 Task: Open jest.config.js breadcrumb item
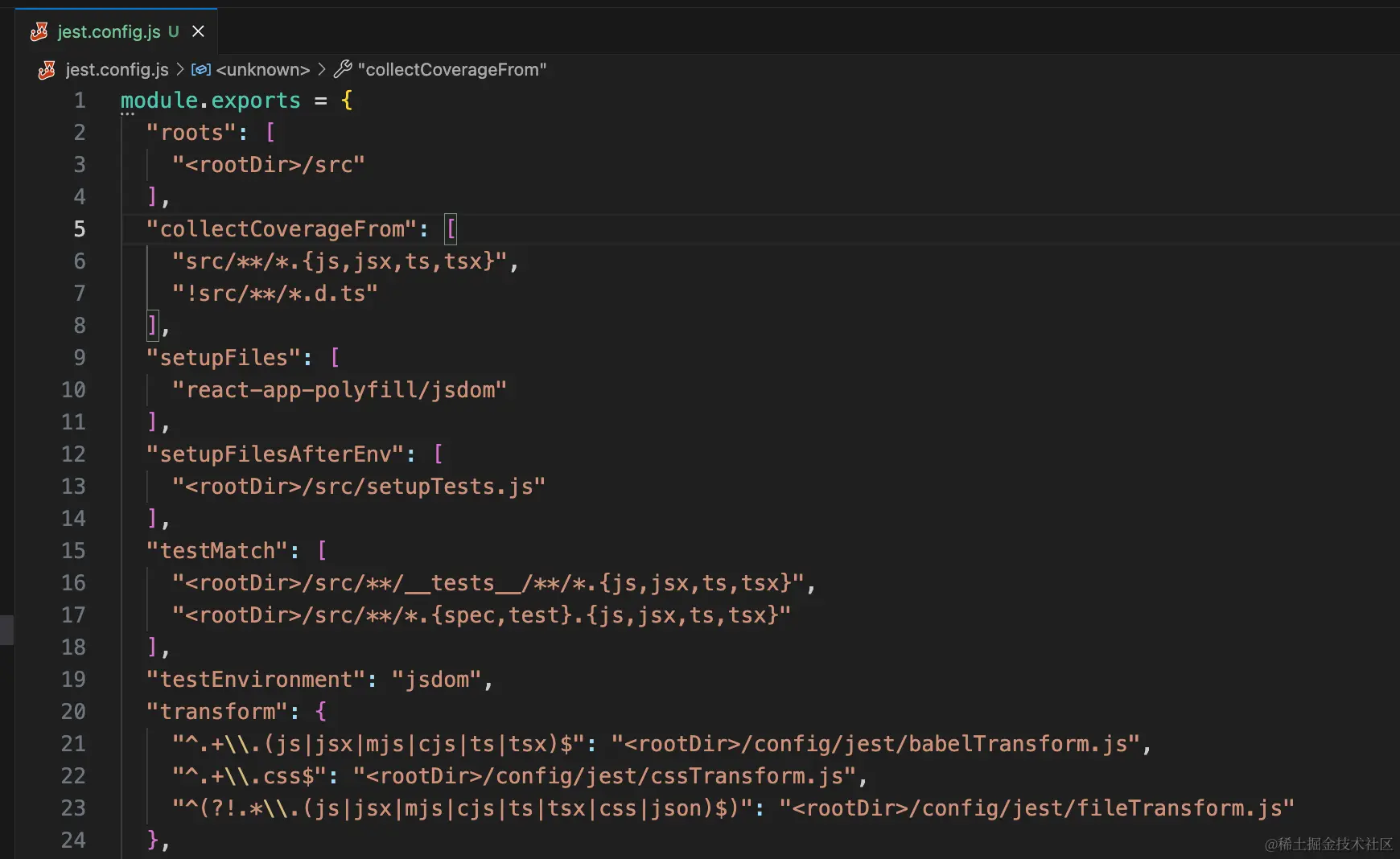pyautogui.click(x=117, y=70)
